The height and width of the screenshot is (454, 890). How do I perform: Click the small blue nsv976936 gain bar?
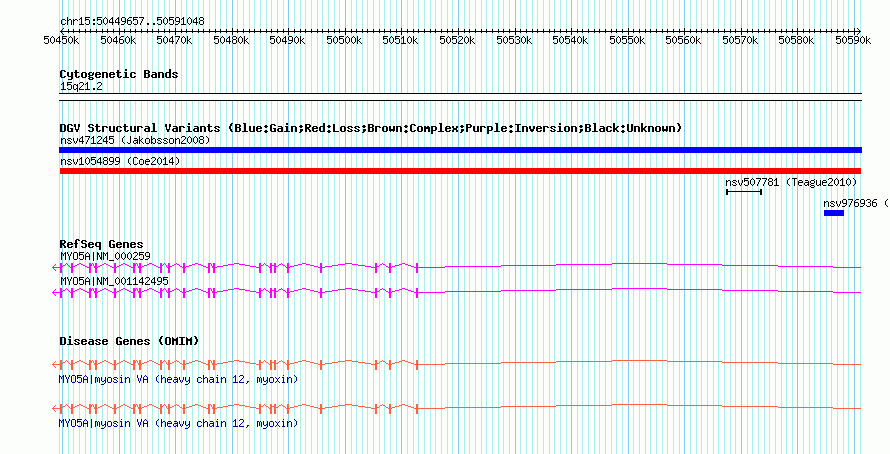(834, 213)
